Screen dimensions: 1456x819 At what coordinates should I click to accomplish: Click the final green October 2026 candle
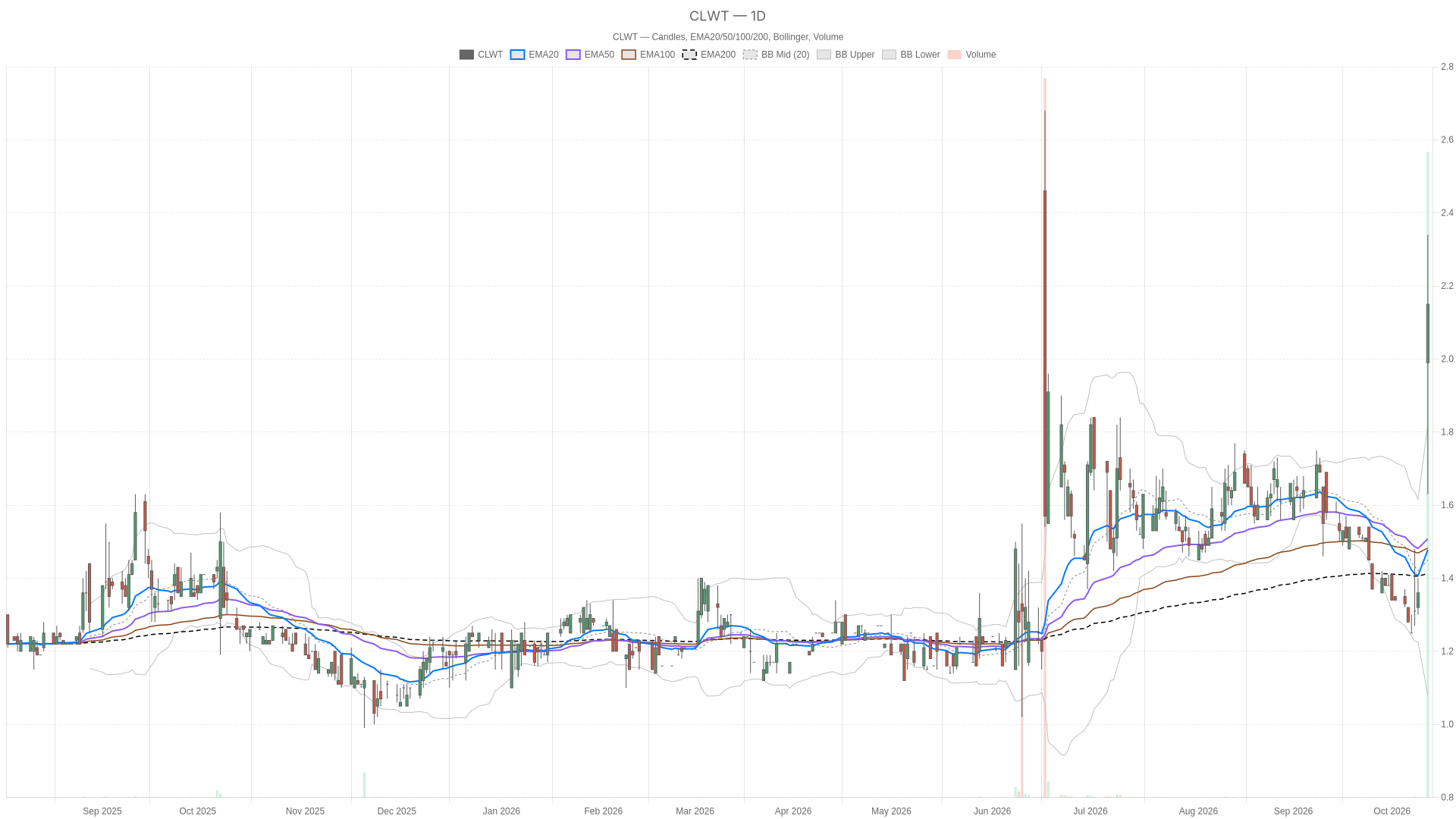tap(1428, 334)
